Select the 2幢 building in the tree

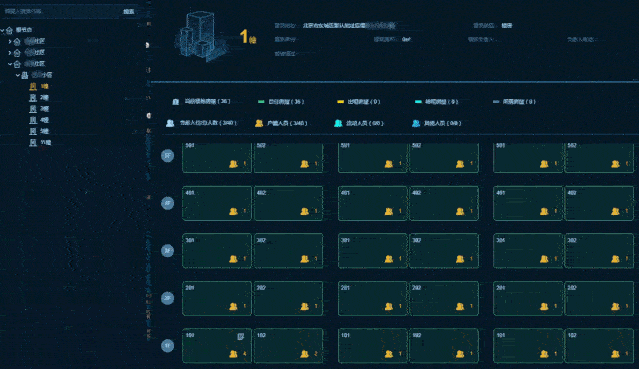(x=44, y=98)
